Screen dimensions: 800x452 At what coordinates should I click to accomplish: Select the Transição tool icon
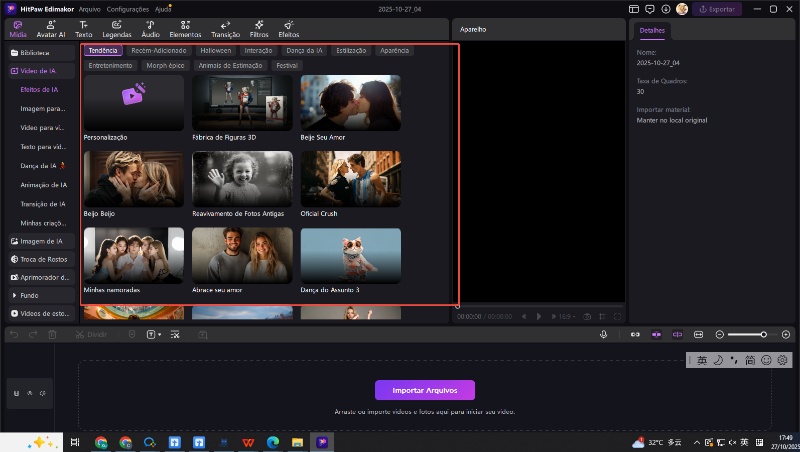click(x=225, y=28)
